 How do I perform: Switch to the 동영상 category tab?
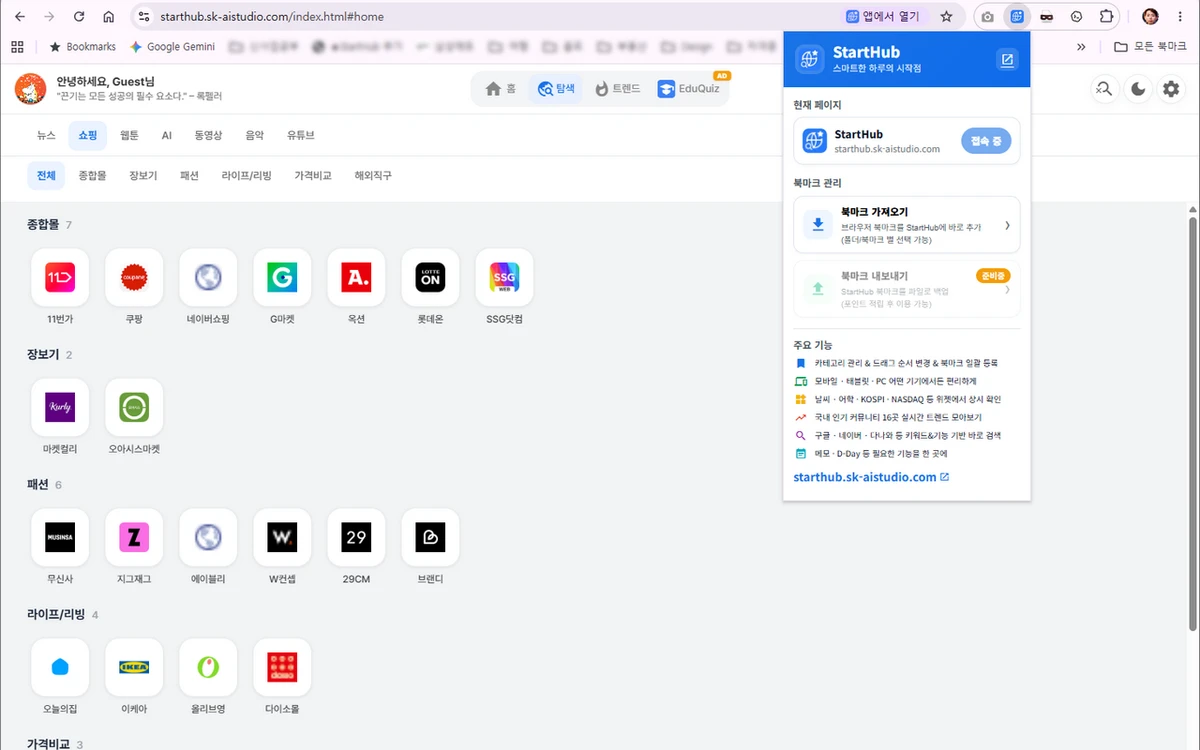(208, 135)
